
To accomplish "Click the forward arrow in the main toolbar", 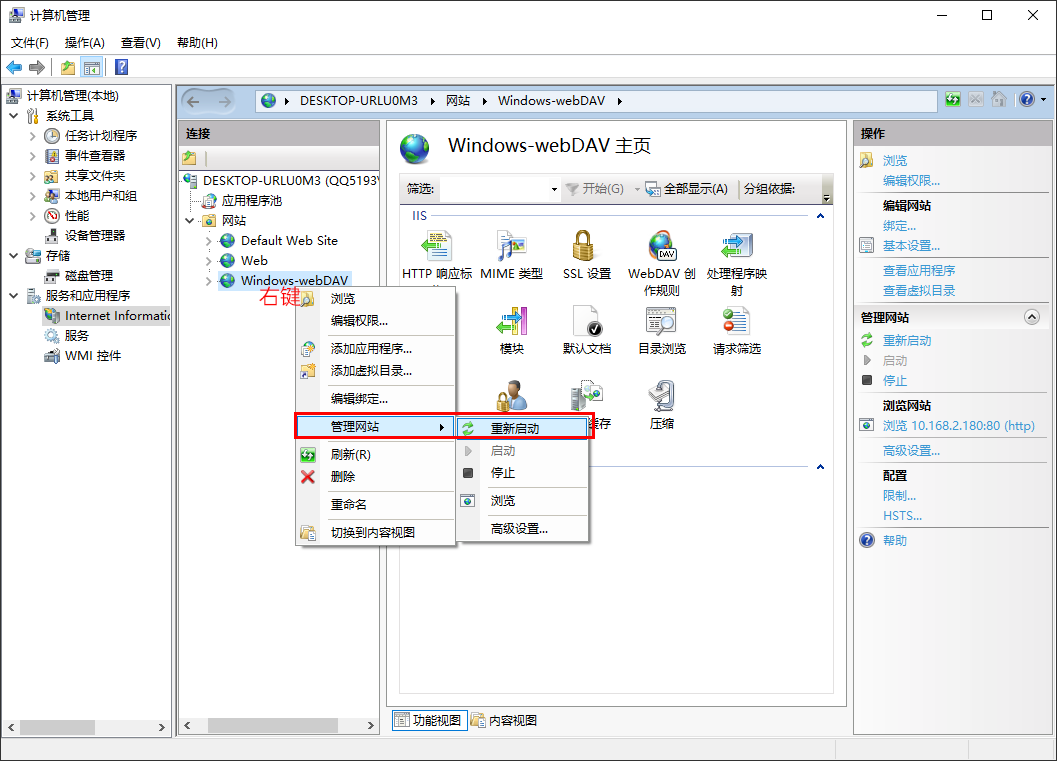I will coord(37,67).
